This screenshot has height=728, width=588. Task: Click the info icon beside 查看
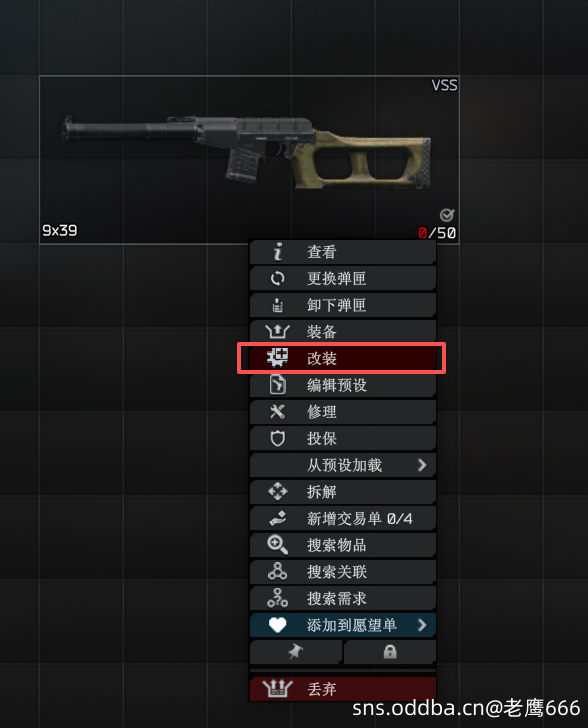(x=278, y=252)
